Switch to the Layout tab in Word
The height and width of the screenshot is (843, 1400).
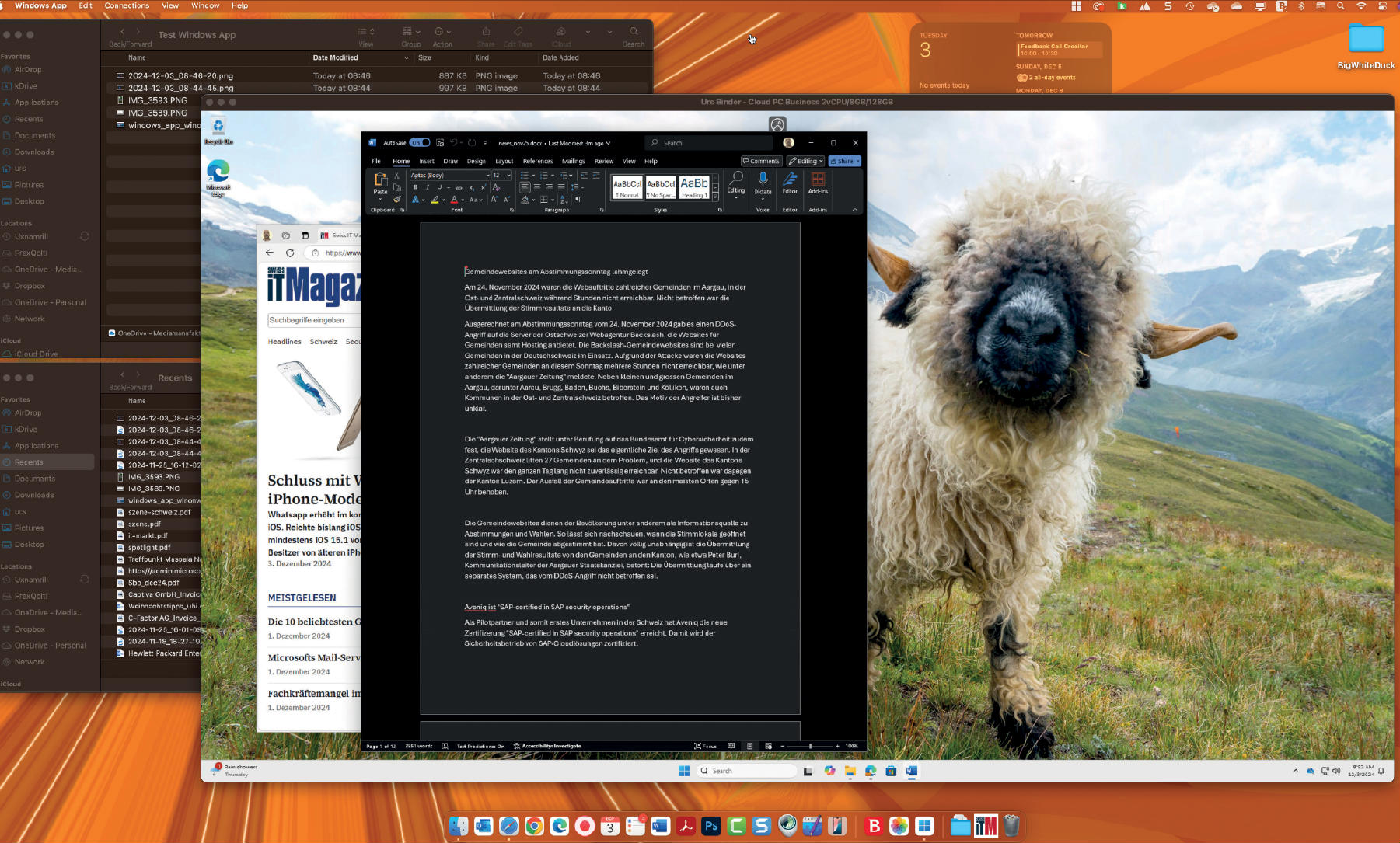click(x=504, y=162)
